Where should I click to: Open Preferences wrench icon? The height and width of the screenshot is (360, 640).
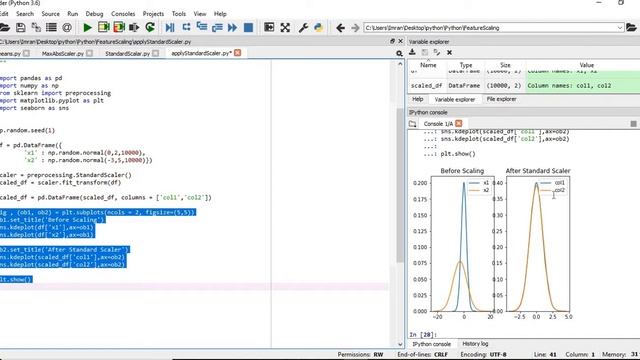point(303,28)
